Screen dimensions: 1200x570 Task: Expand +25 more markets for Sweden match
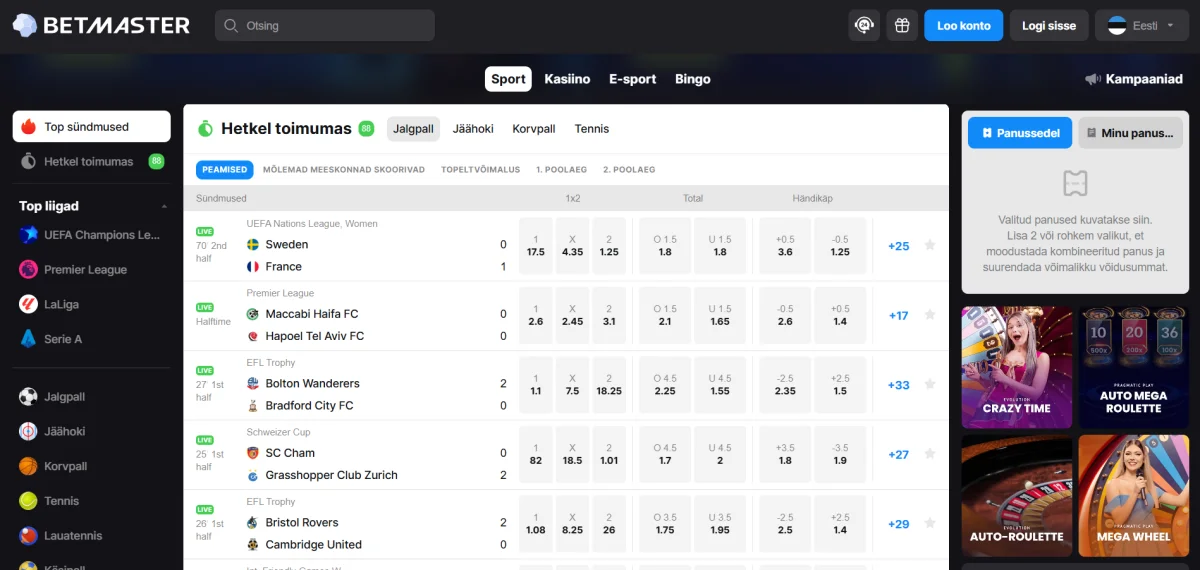pyautogui.click(x=898, y=246)
